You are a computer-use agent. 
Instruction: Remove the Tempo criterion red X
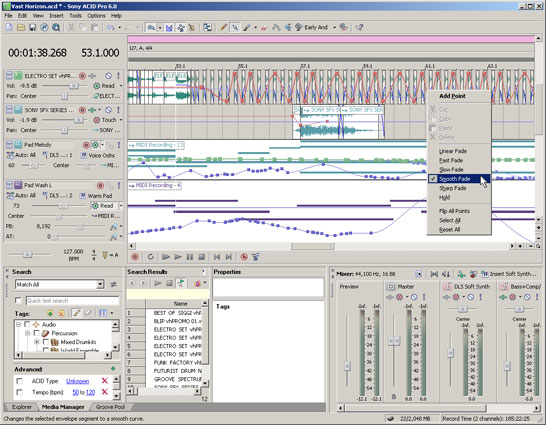[x=104, y=392]
